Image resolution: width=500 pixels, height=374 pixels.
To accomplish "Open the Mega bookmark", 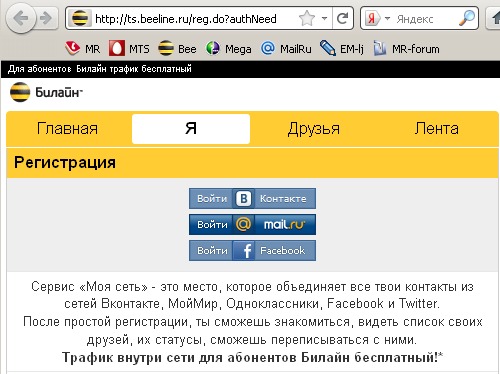I will point(229,49).
